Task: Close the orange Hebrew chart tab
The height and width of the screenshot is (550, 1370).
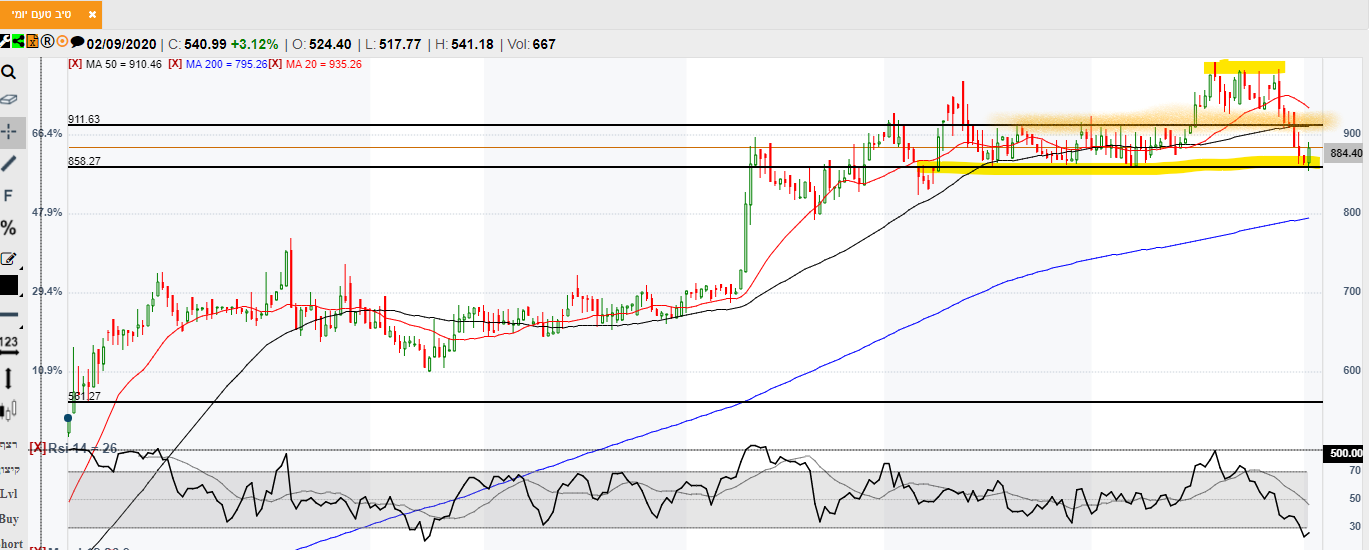Action: [x=92, y=15]
